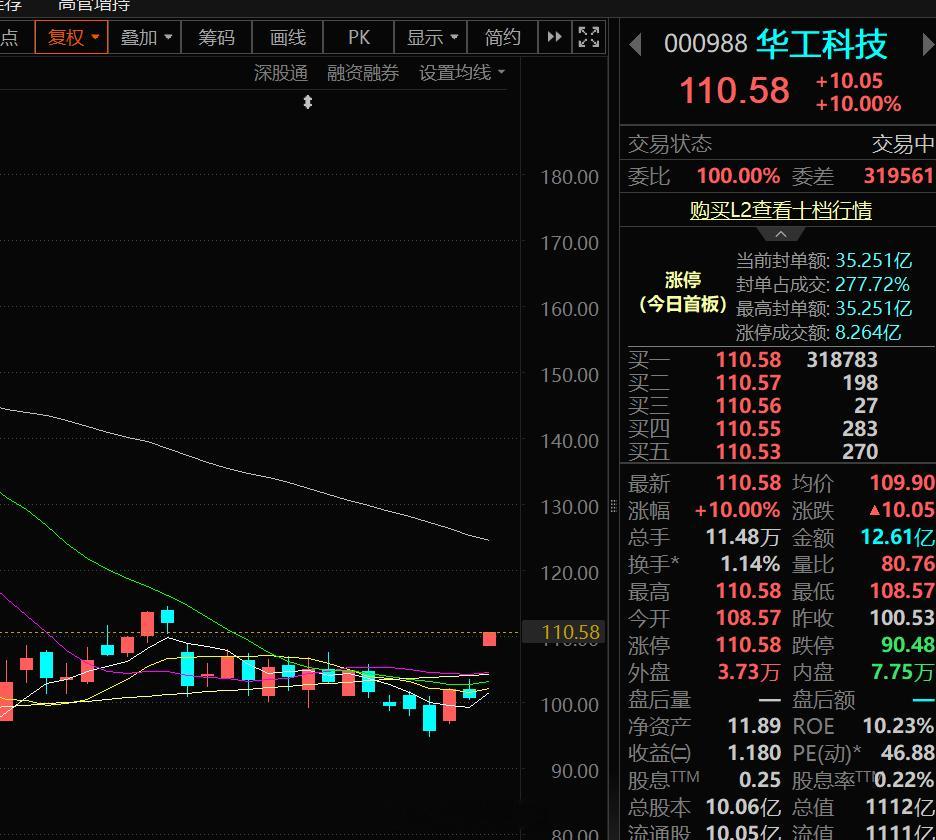Viewport: 936px width, 840px height.
Task: Click the vertical resize arrow icon above chart
Action: [307, 102]
